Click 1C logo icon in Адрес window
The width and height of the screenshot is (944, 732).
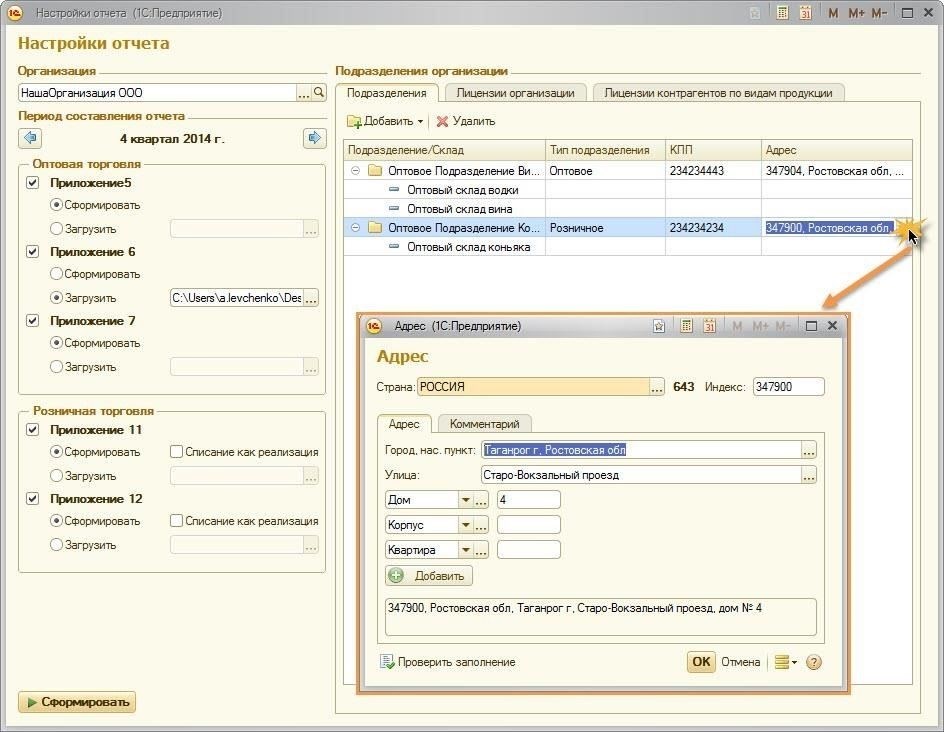(x=374, y=326)
